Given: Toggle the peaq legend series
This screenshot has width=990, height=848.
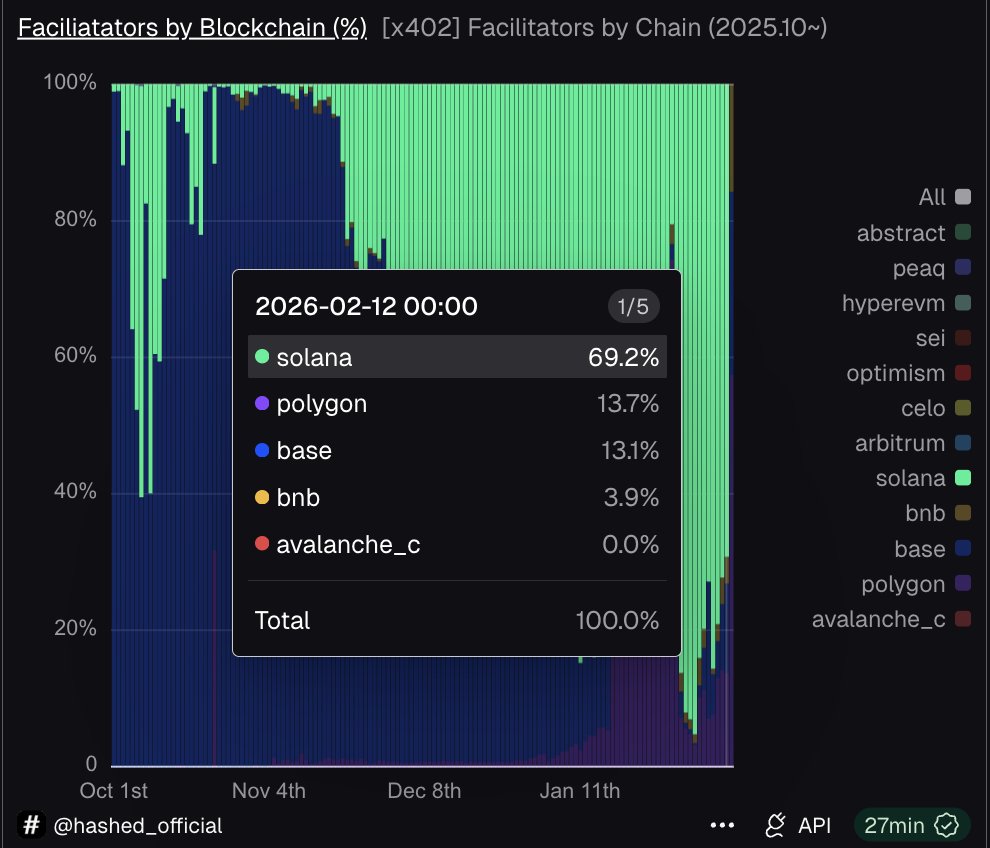Looking at the screenshot, I should (931, 268).
